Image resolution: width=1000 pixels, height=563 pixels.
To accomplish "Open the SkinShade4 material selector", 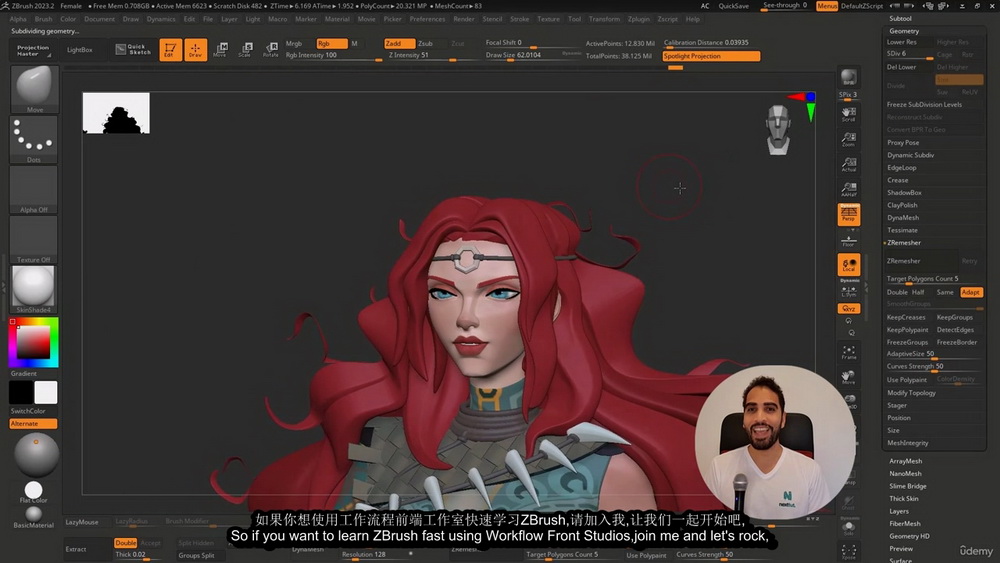I will 34,289.
